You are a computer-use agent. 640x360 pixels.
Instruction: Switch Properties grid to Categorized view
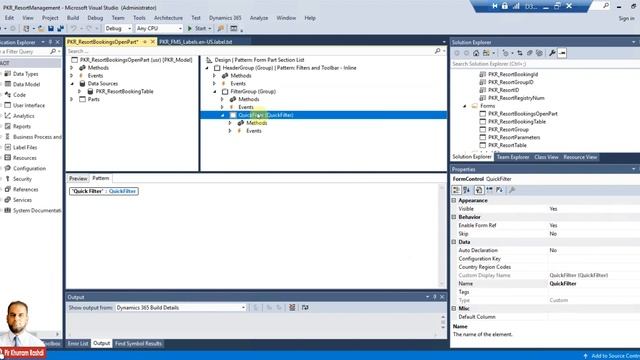point(456,190)
